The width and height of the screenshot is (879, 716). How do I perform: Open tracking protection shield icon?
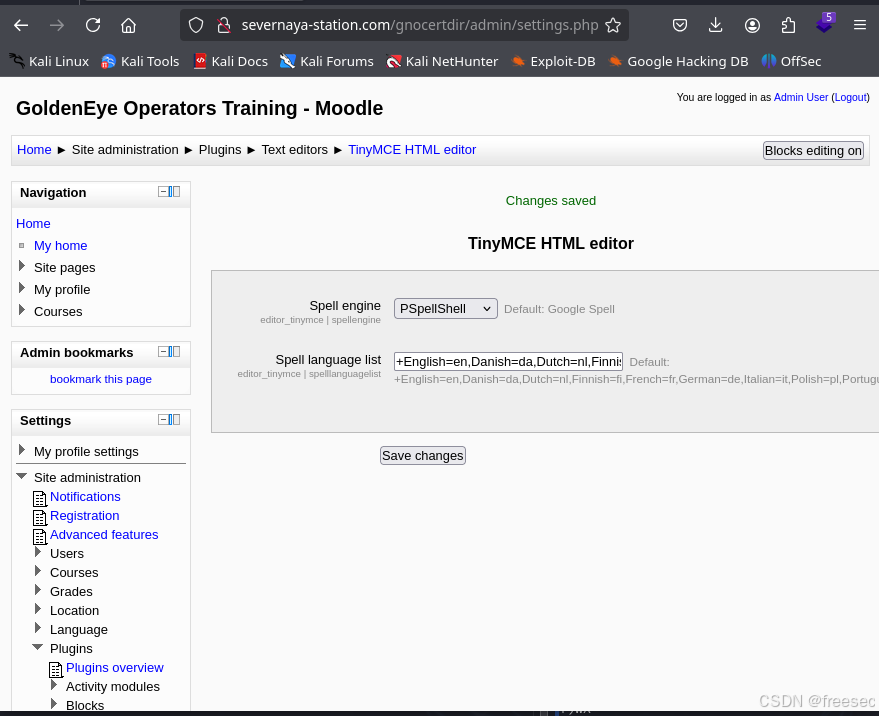coord(196,25)
